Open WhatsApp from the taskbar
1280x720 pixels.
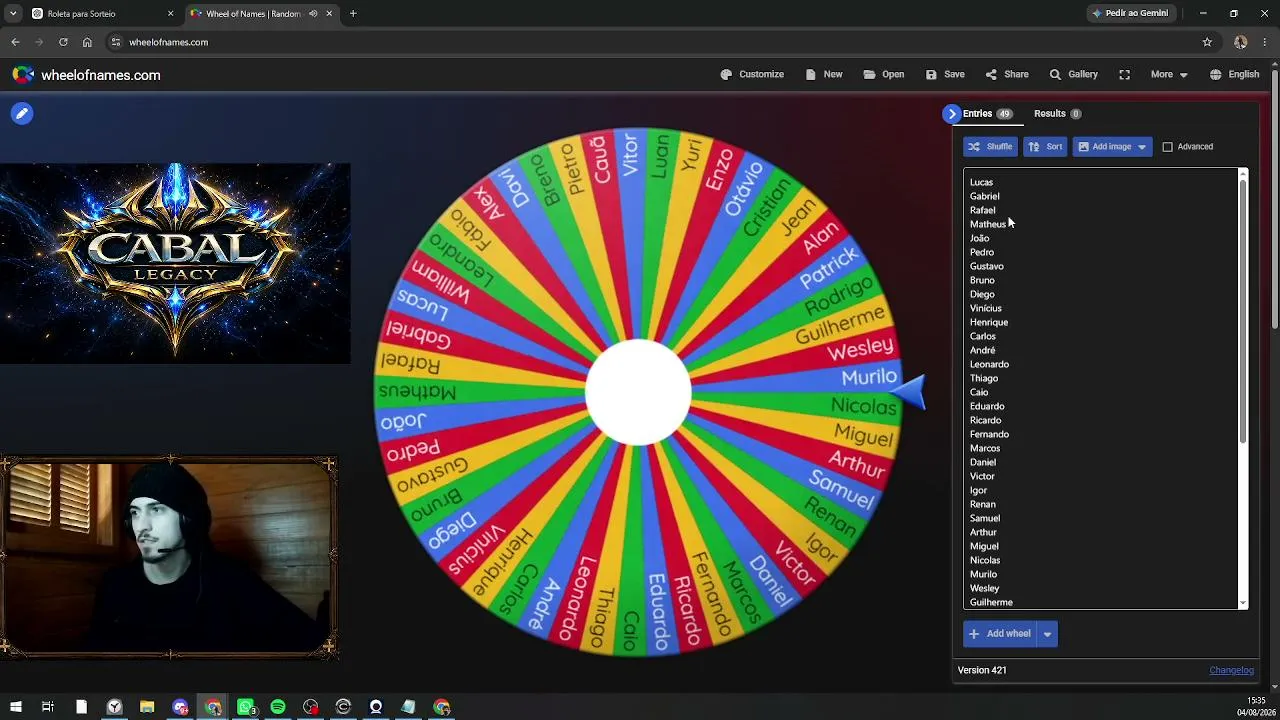(x=246, y=707)
